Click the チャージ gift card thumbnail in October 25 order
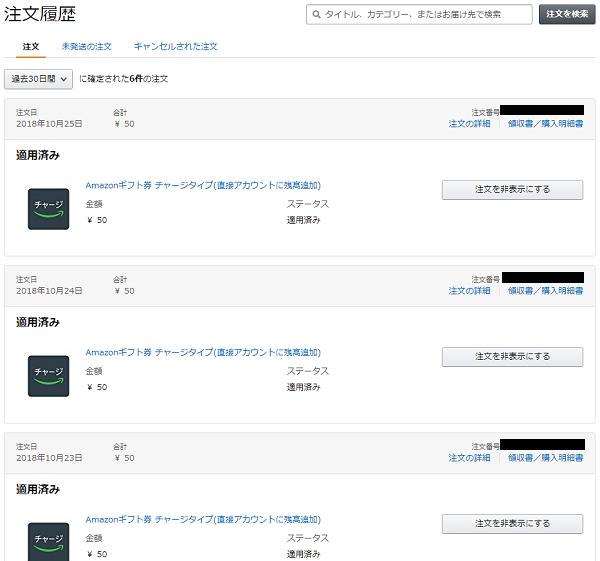This screenshot has height=561, width=600. [x=49, y=209]
